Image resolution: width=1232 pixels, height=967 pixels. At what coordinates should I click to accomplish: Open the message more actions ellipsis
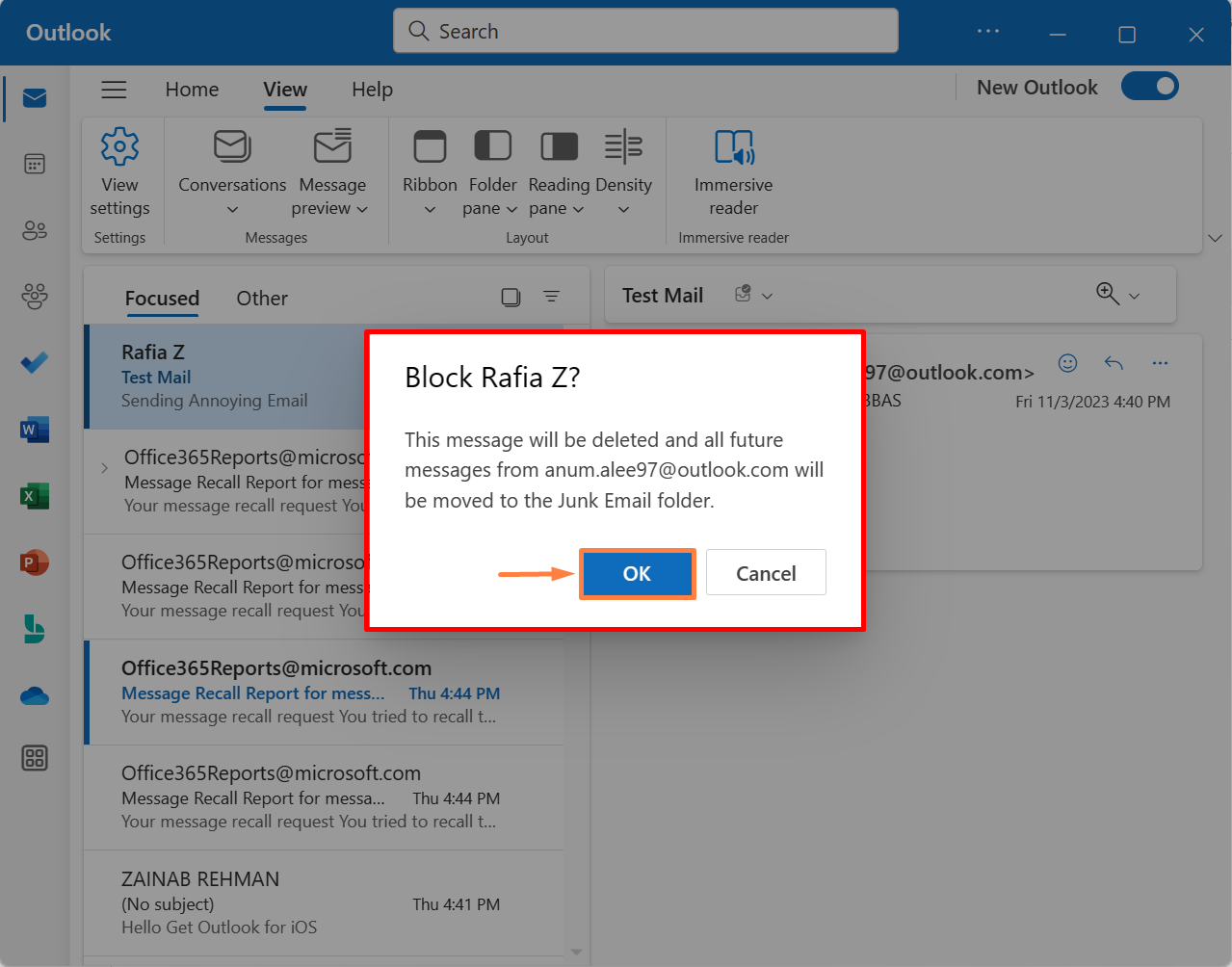(1160, 363)
